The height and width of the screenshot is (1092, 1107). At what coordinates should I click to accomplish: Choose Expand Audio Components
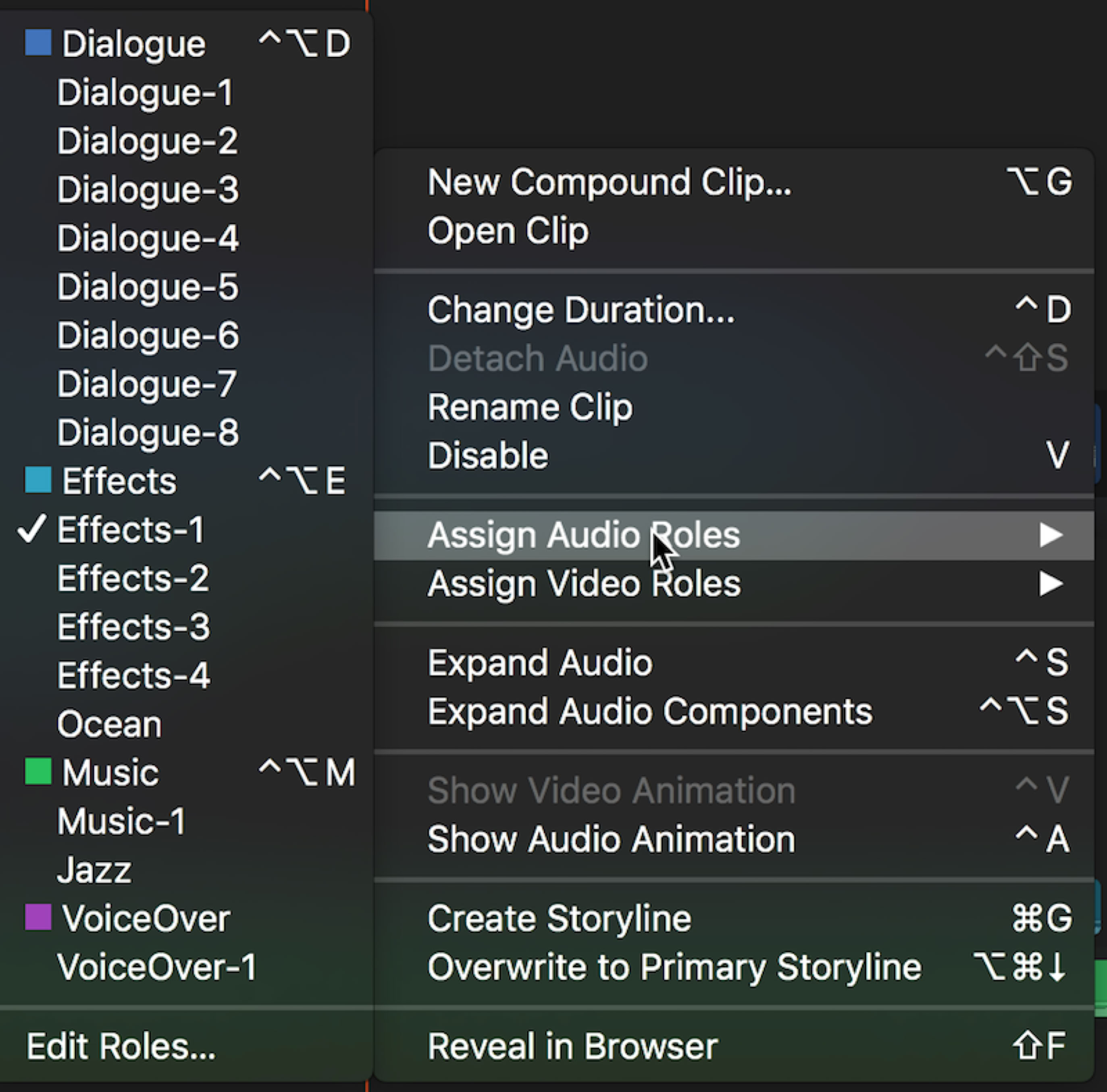[x=650, y=711]
